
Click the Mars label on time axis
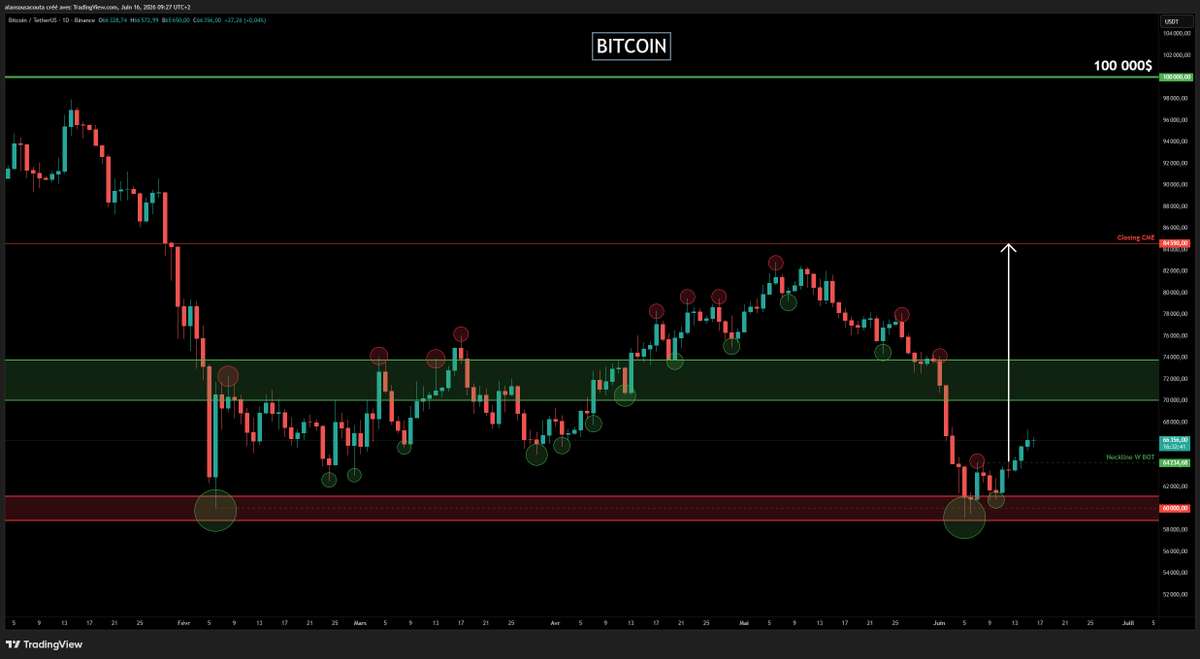(x=360, y=621)
